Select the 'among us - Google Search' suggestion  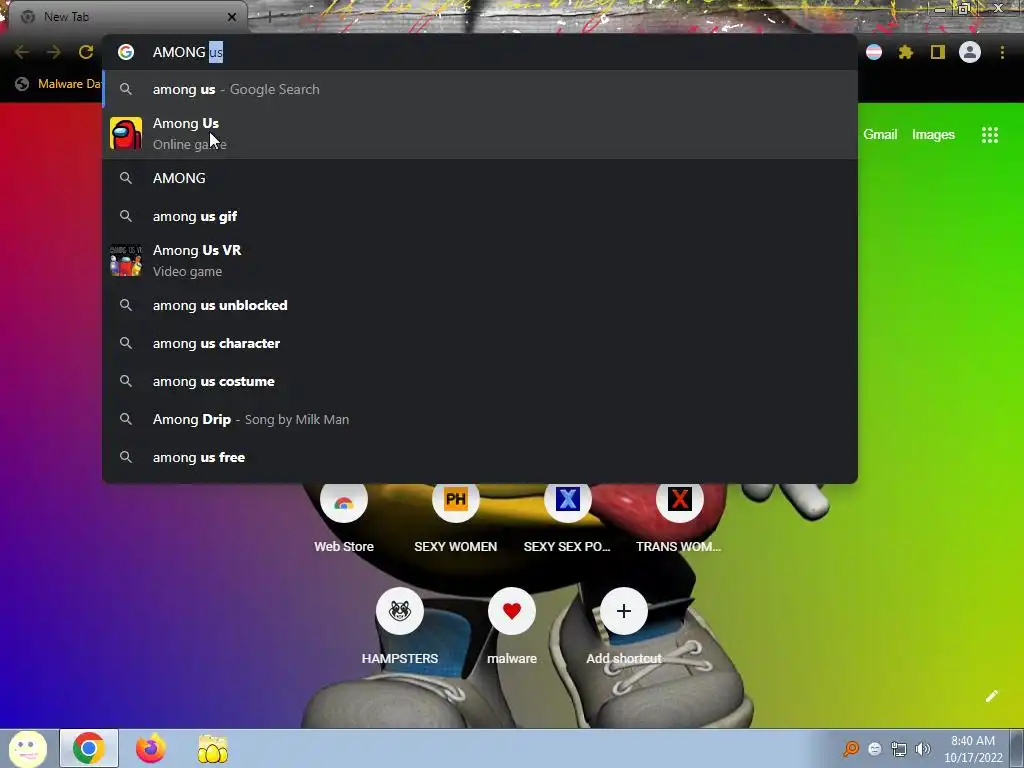tap(480, 89)
